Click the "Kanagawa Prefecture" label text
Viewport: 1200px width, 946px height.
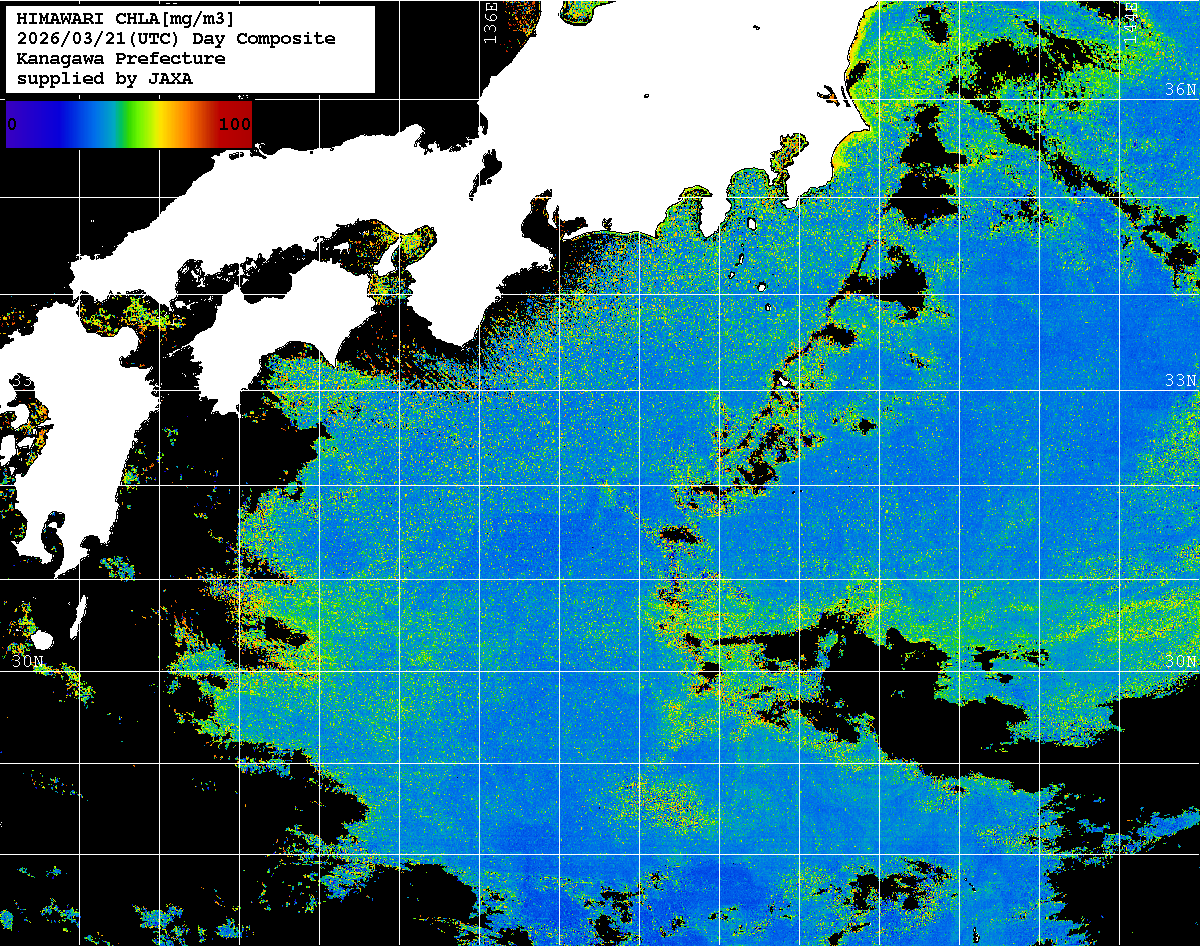[x=121, y=59]
